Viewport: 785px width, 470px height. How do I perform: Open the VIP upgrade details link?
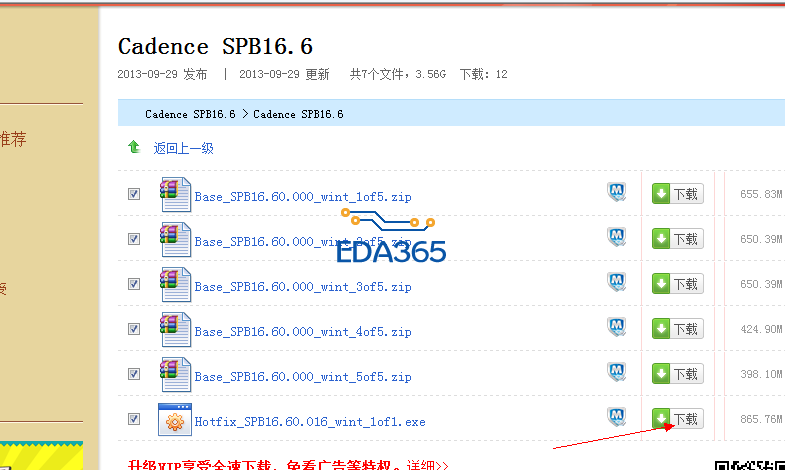coord(428,465)
